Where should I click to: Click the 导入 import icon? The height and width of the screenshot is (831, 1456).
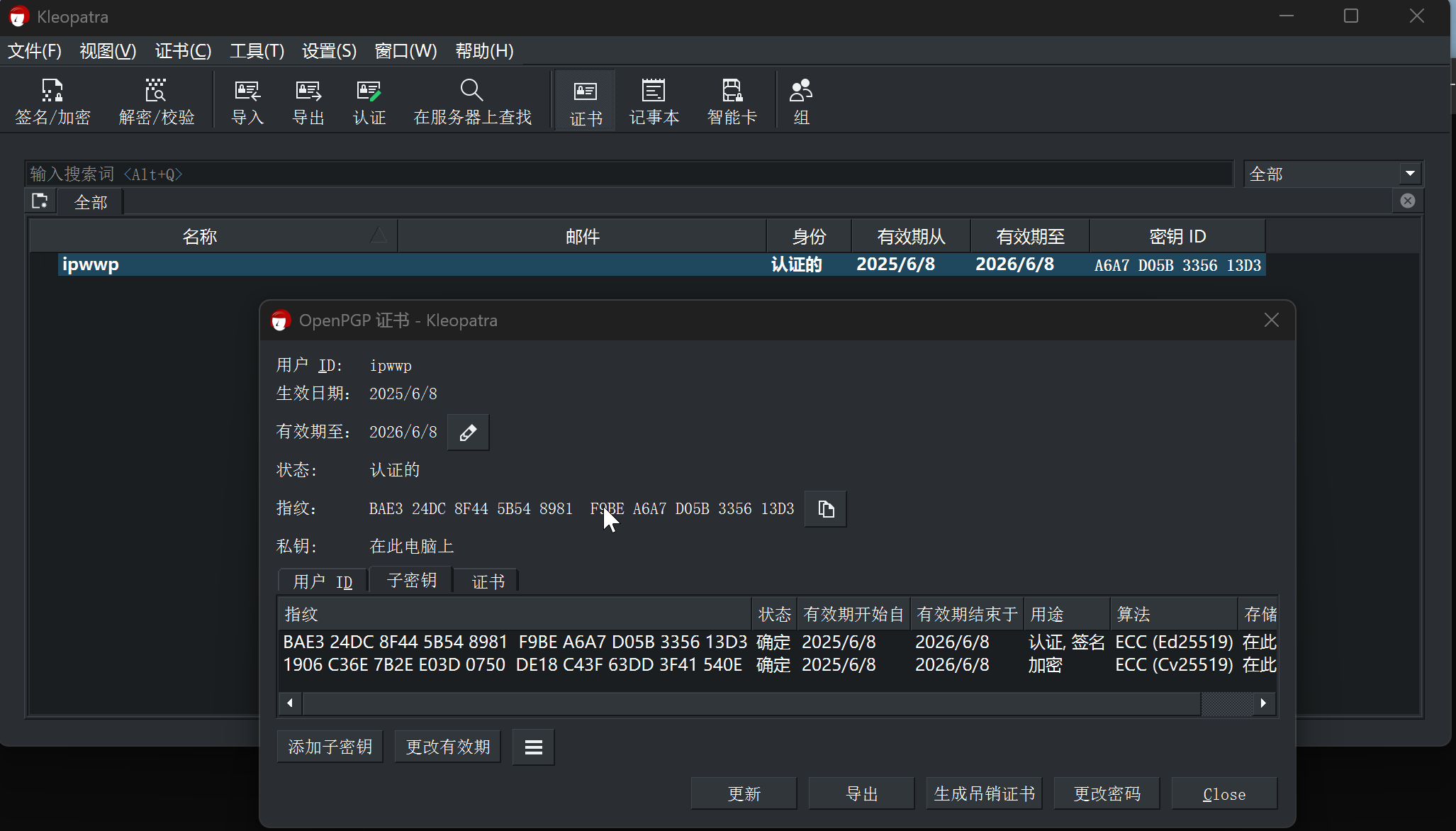tap(247, 101)
